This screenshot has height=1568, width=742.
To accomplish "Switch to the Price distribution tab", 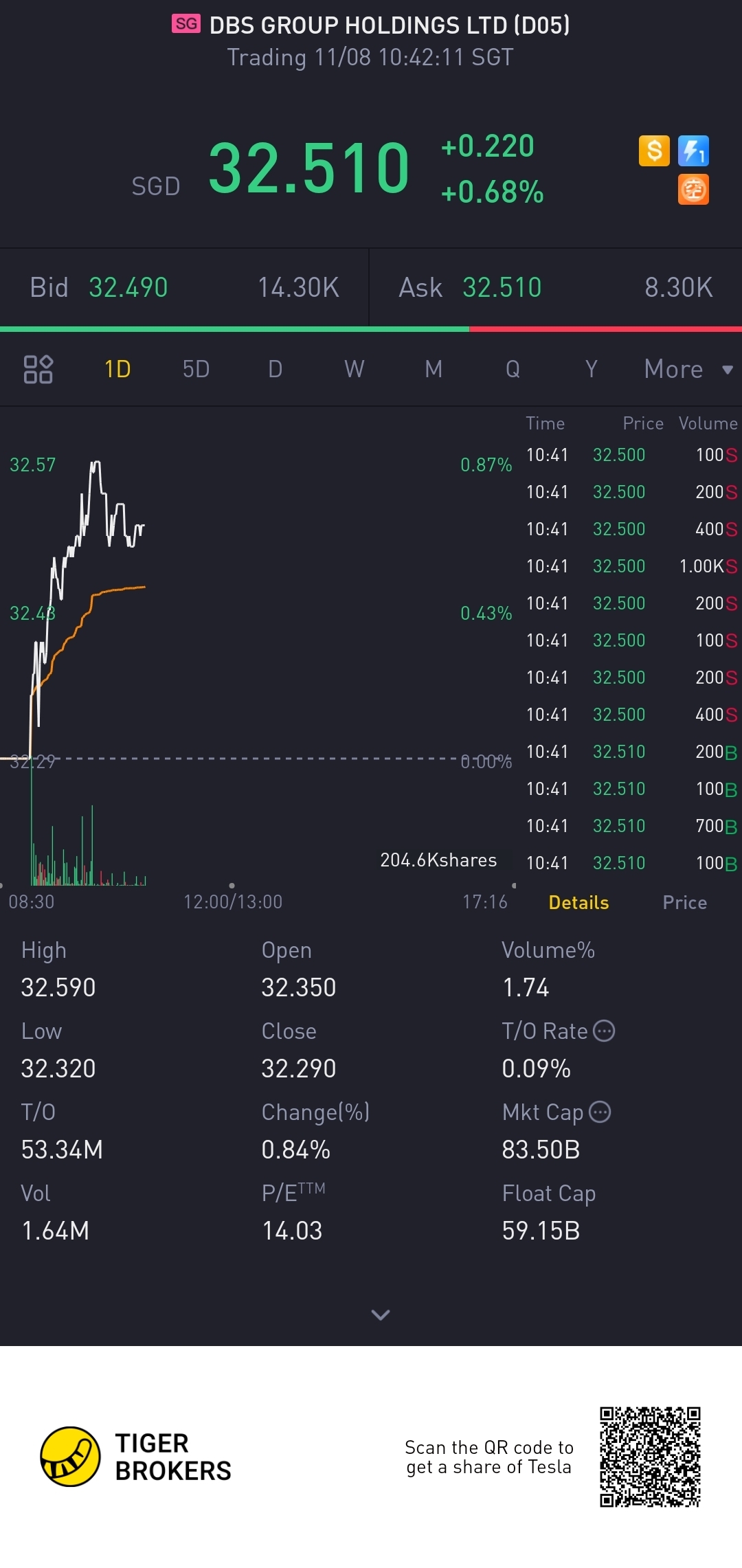I will pyautogui.click(x=684, y=902).
